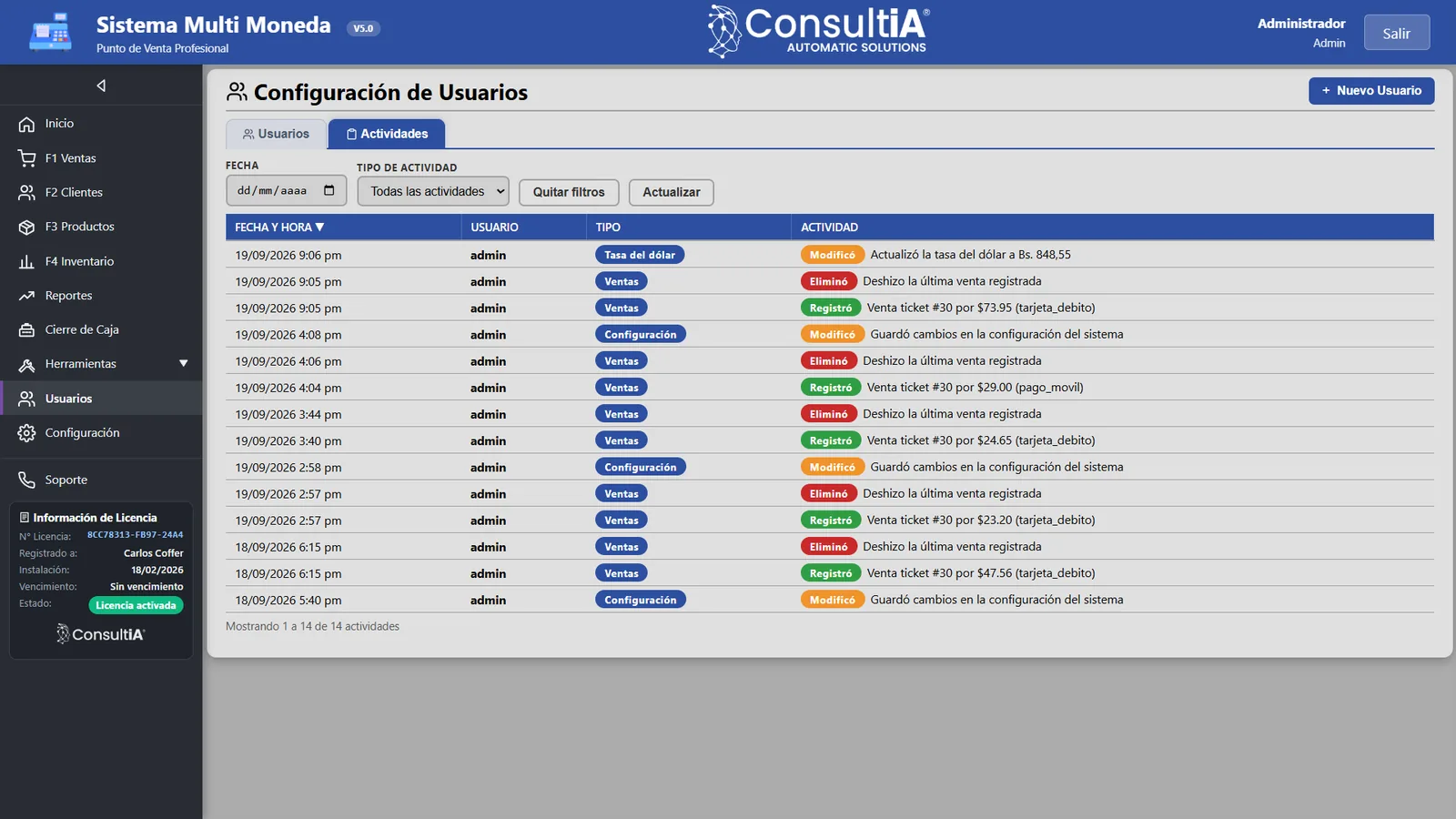Click the Configuración gear icon
The width and height of the screenshot is (1456, 819).
(27, 433)
